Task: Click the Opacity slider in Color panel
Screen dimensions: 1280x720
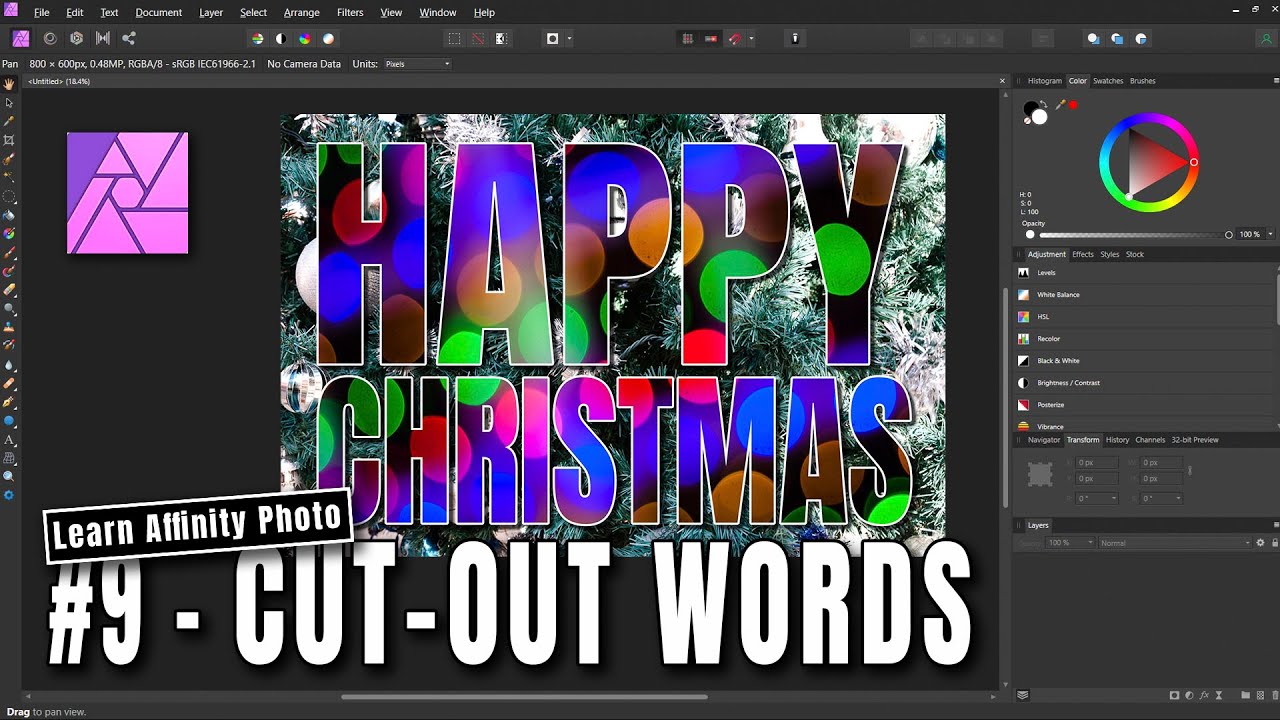Action: coord(1134,235)
